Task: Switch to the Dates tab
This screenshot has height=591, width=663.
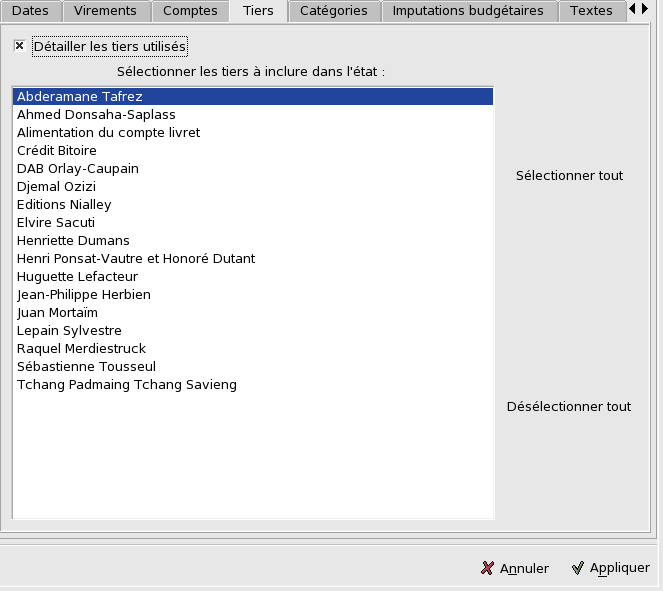Action: [x=30, y=11]
